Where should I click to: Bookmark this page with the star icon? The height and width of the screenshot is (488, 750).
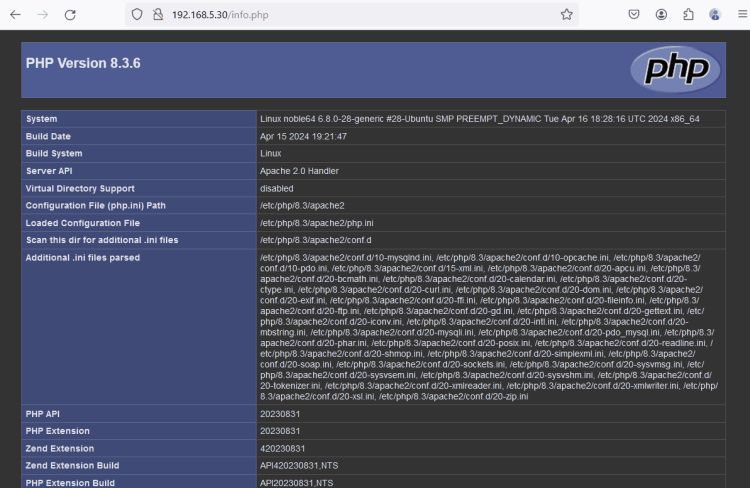point(567,15)
